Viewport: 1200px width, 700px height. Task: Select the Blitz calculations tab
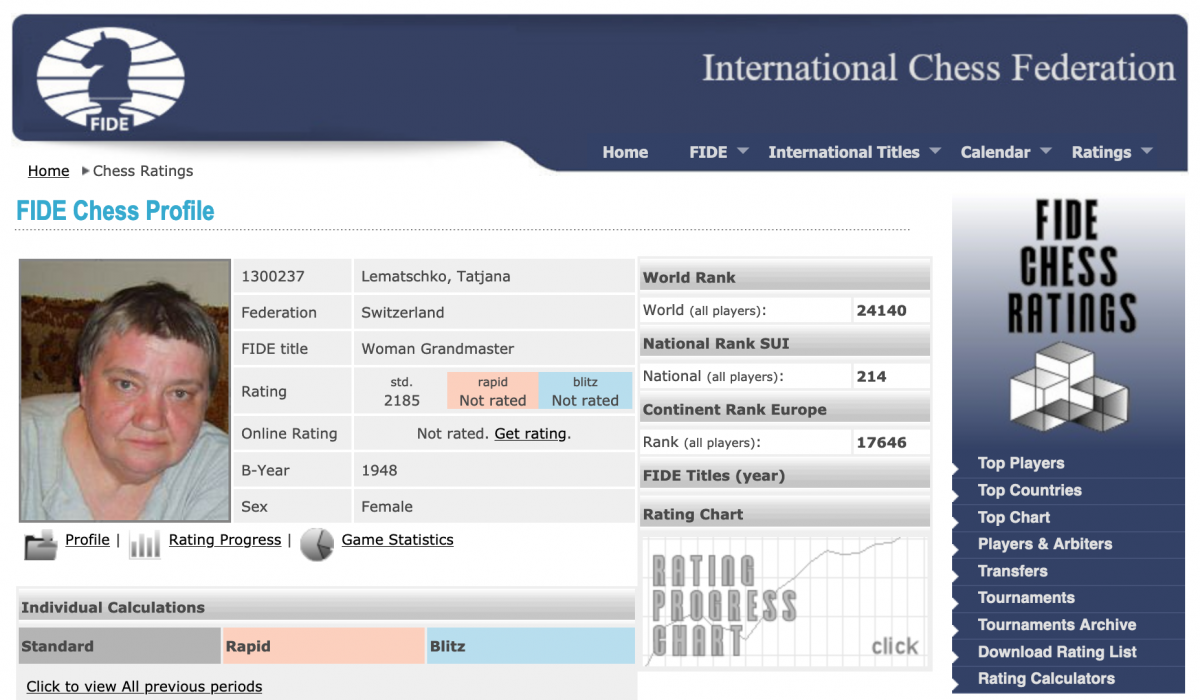pos(531,646)
